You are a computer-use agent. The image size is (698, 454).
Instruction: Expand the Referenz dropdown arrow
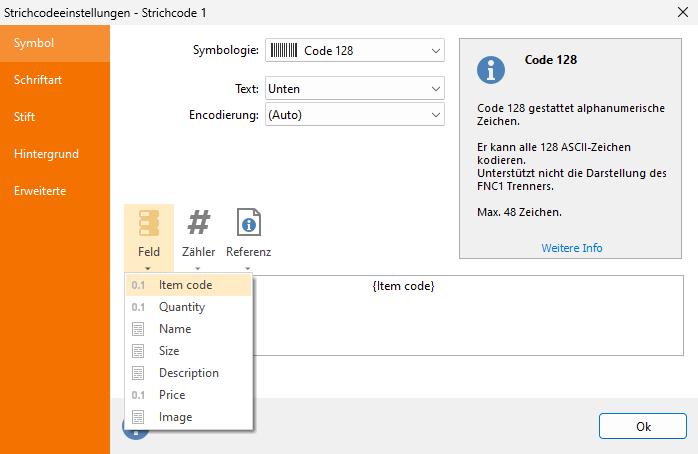248,268
